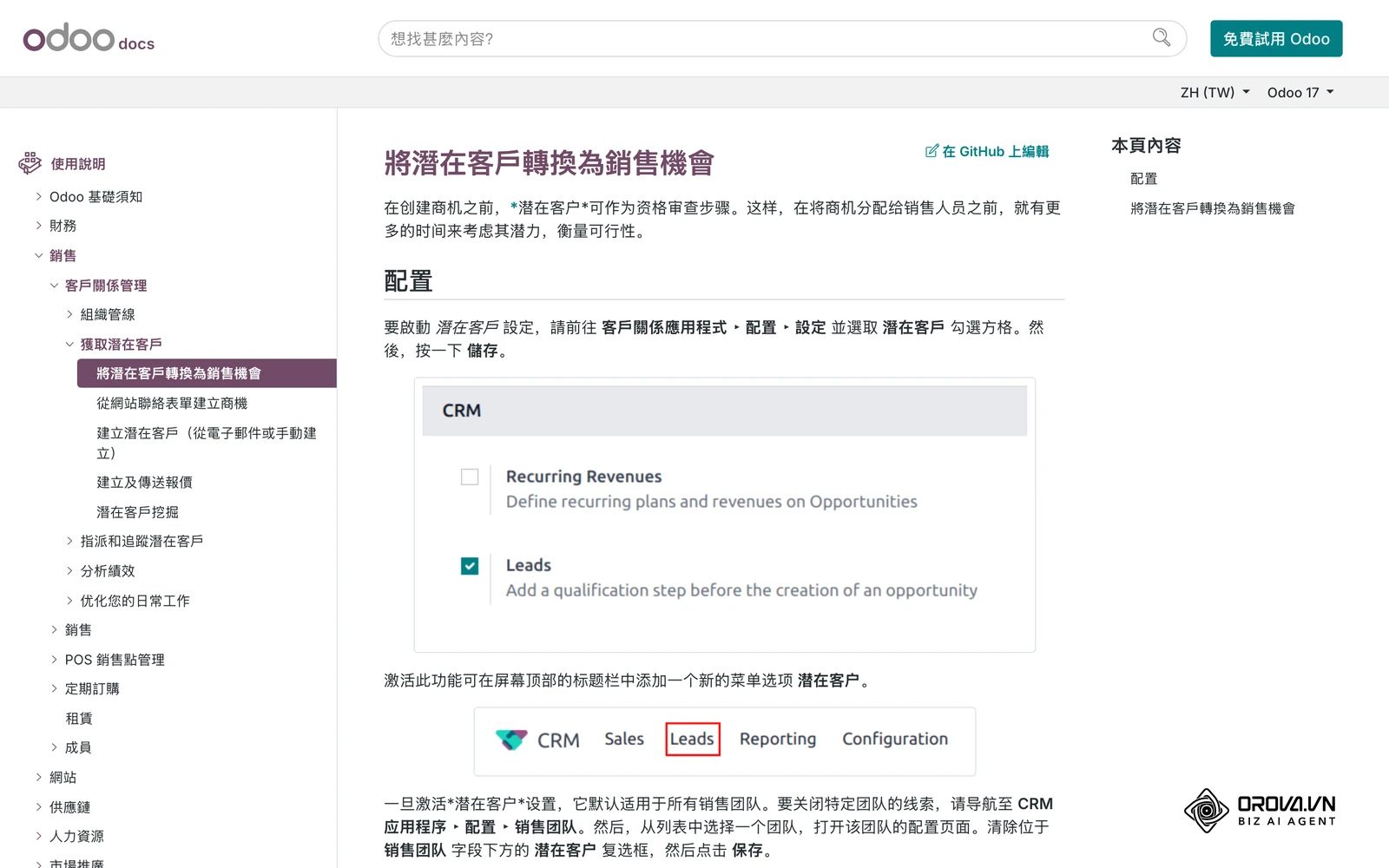Image resolution: width=1389 pixels, height=868 pixels.
Task: Expand the 定期訂購 chevron
Action: tap(55, 688)
